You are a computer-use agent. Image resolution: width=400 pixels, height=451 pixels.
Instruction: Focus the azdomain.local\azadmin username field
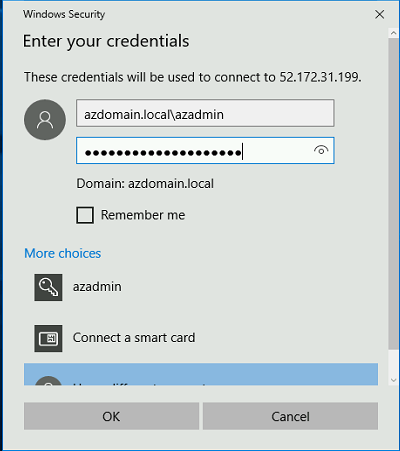[x=205, y=113]
